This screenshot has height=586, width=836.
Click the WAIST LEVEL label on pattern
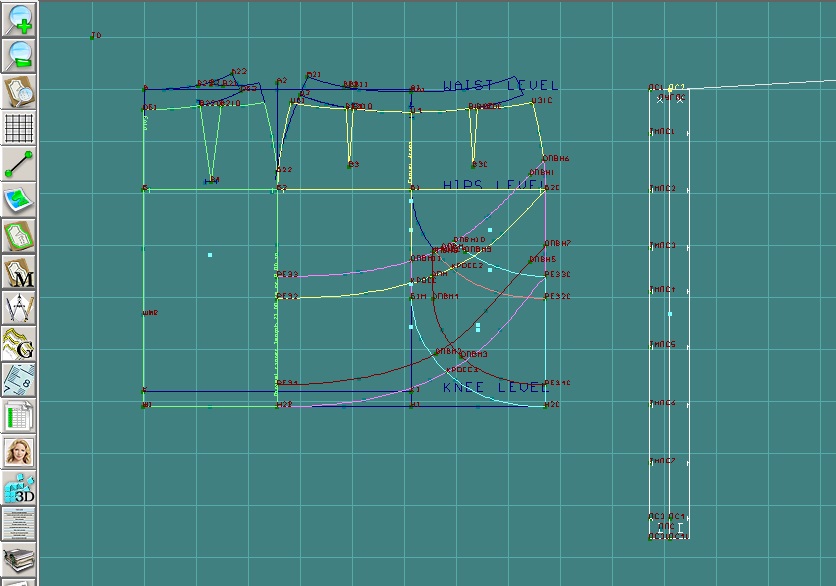pyautogui.click(x=500, y=87)
